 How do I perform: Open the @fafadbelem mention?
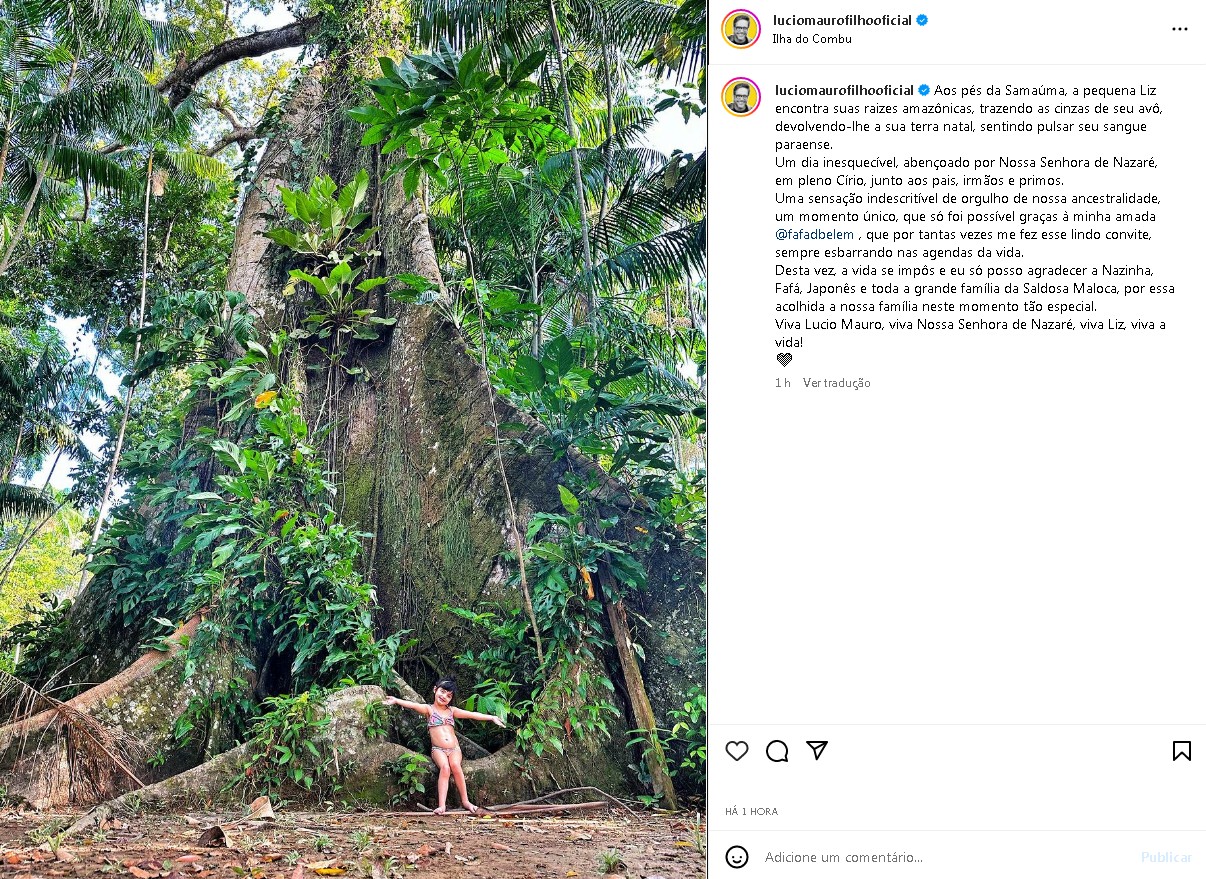tap(814, 234)
